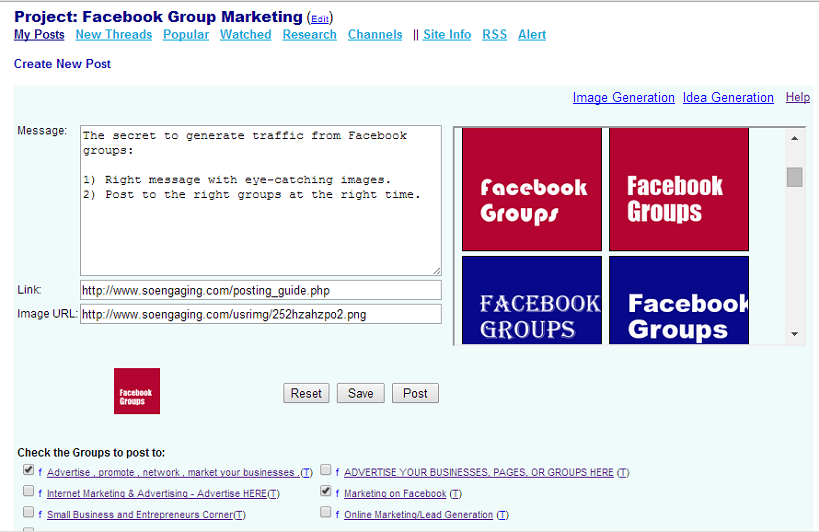Open 'Small Business and Entrepreneurs Corner' link
This screenshot has width=819, height=532.
point(140,515)
